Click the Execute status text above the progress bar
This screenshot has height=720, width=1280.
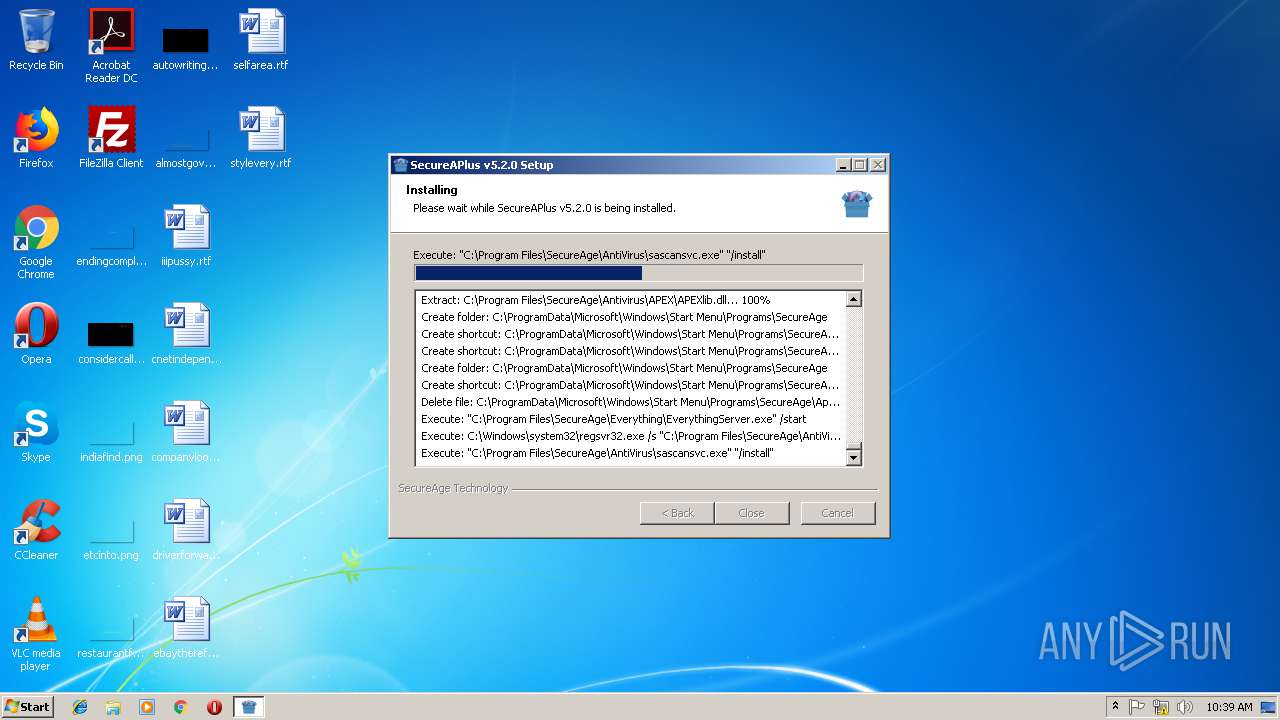pos(590,255)
